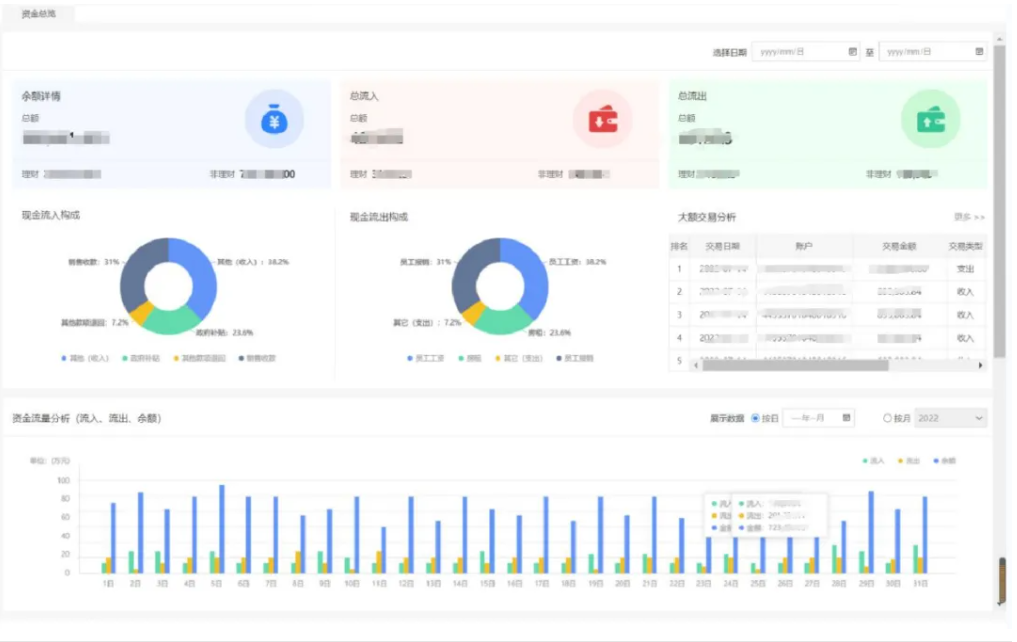The height and width of the screenshot is (642, 1017).
Task: Open the 更多 >> link
Action: click(969, 217)
